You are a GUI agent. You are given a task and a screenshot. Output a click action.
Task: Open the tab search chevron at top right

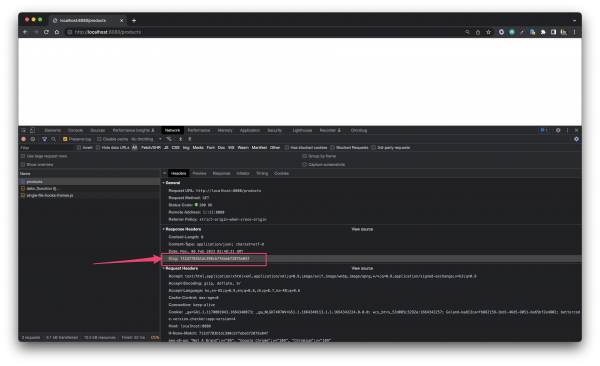tap(574, 21)
